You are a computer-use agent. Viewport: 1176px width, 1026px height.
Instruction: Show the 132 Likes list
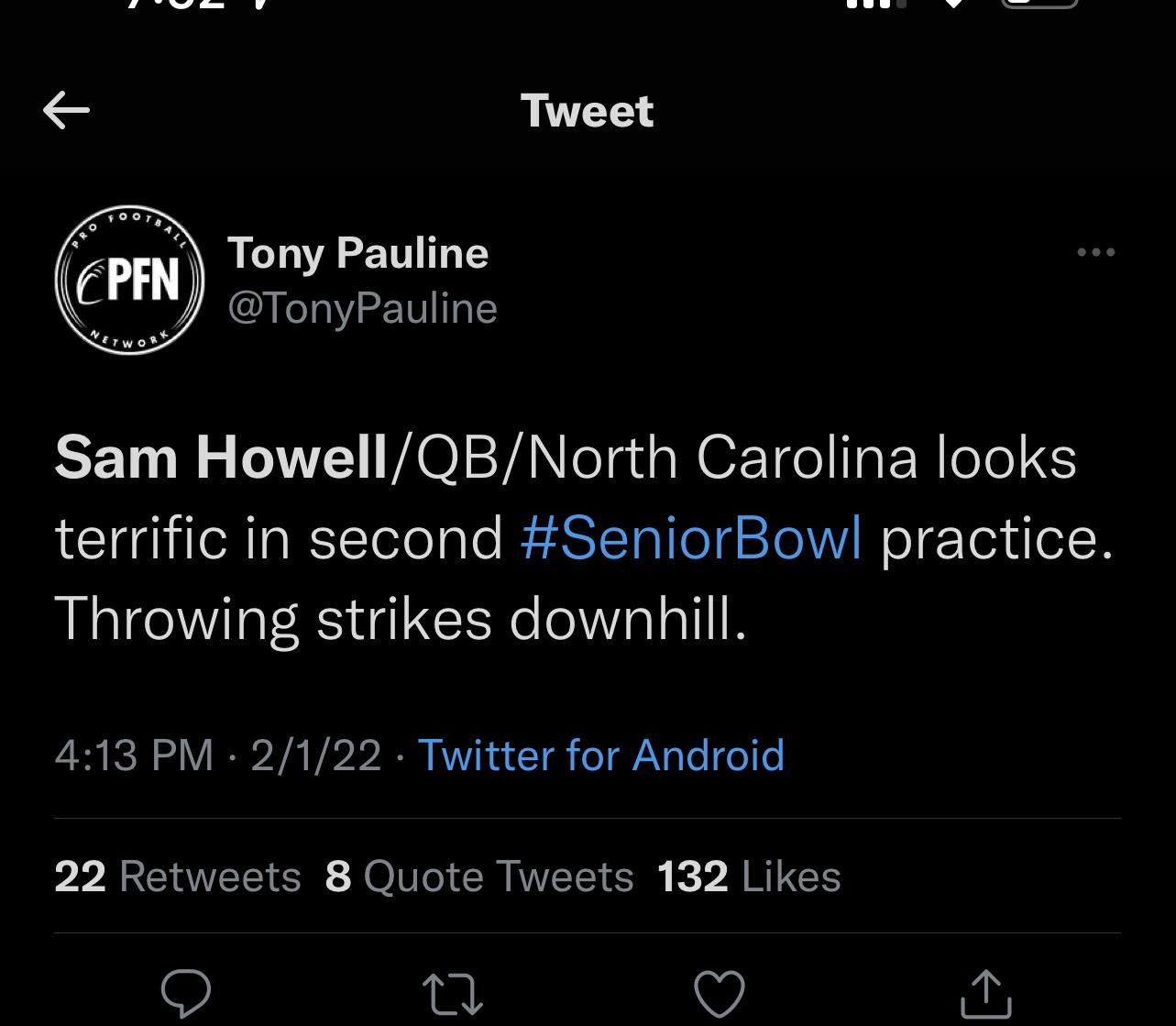(749, 876)
